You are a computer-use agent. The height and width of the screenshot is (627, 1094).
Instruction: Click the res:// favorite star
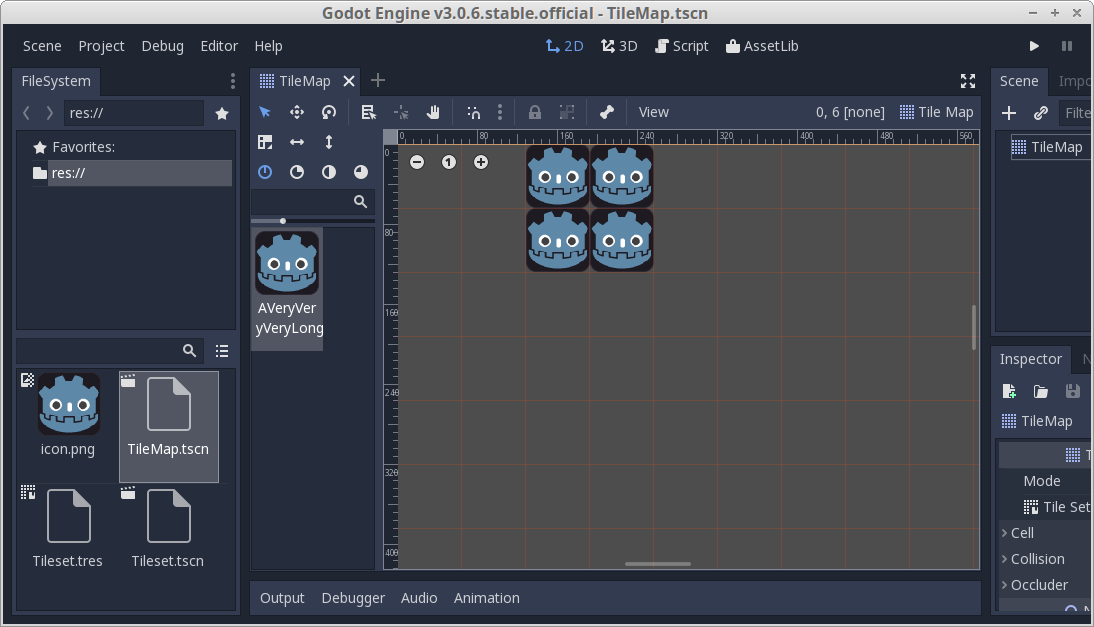(221, 113)
